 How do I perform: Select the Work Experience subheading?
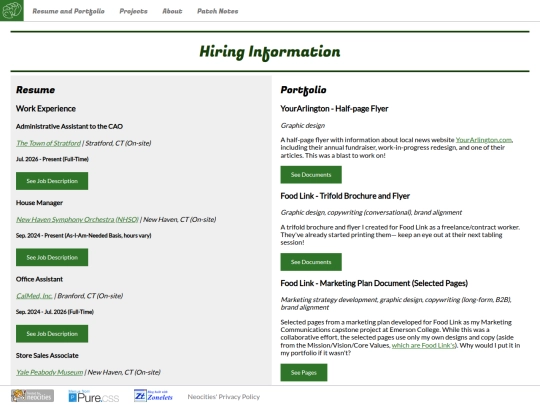tap(46, 109)
